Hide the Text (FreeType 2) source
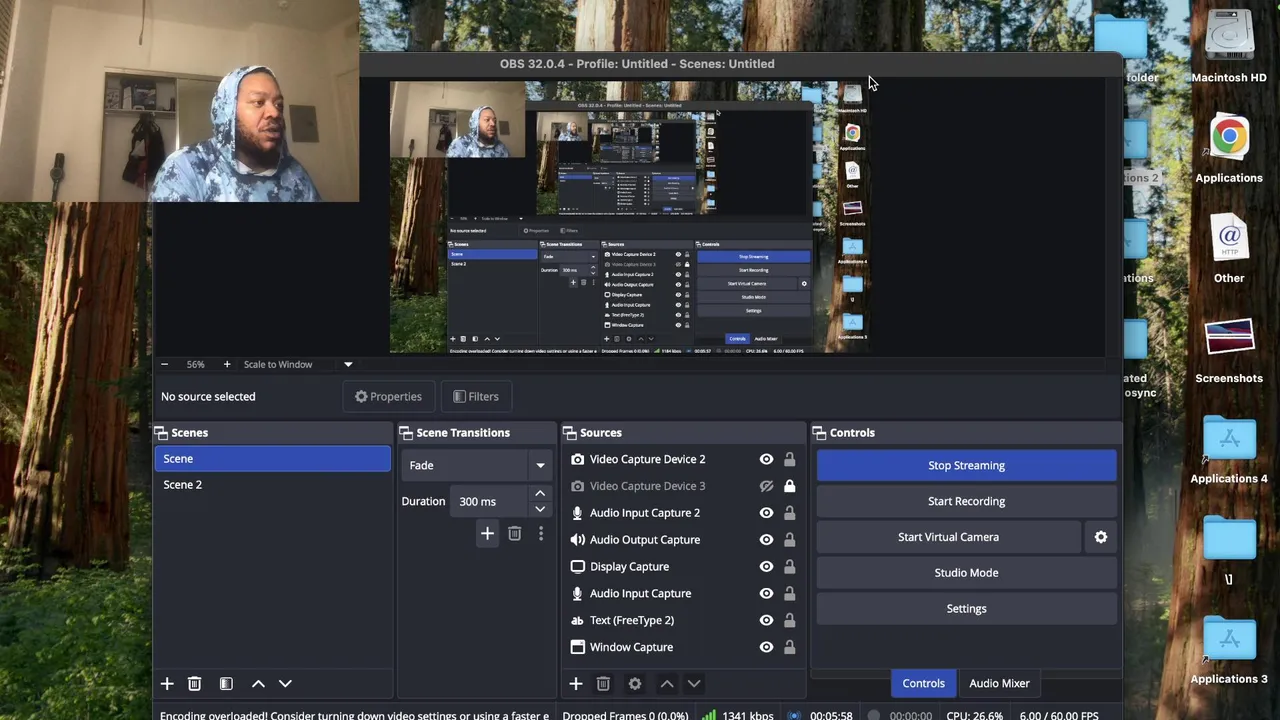Screen dimensions: 1280x720 [x=766, y=620]
